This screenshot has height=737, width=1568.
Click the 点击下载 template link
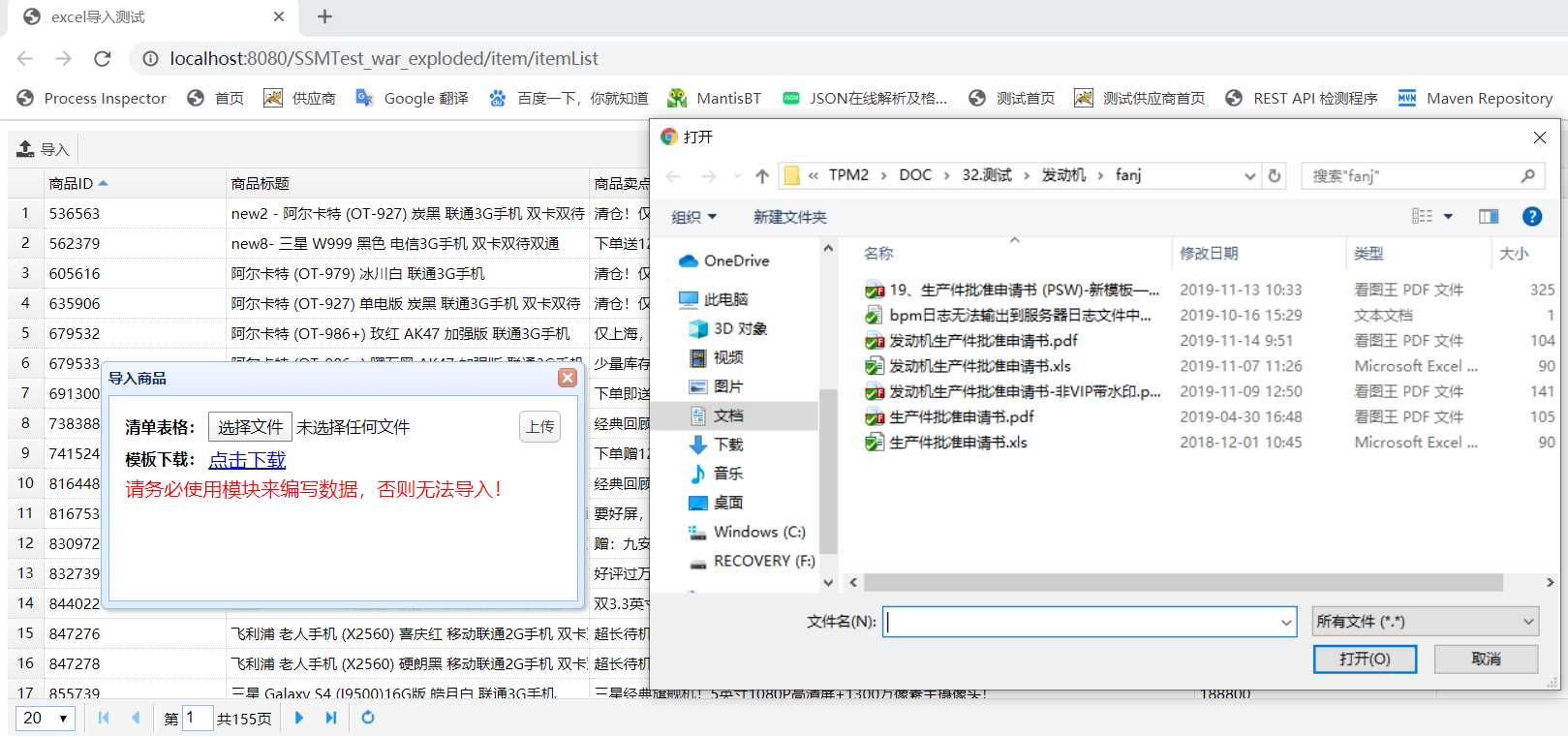point(248,460)
